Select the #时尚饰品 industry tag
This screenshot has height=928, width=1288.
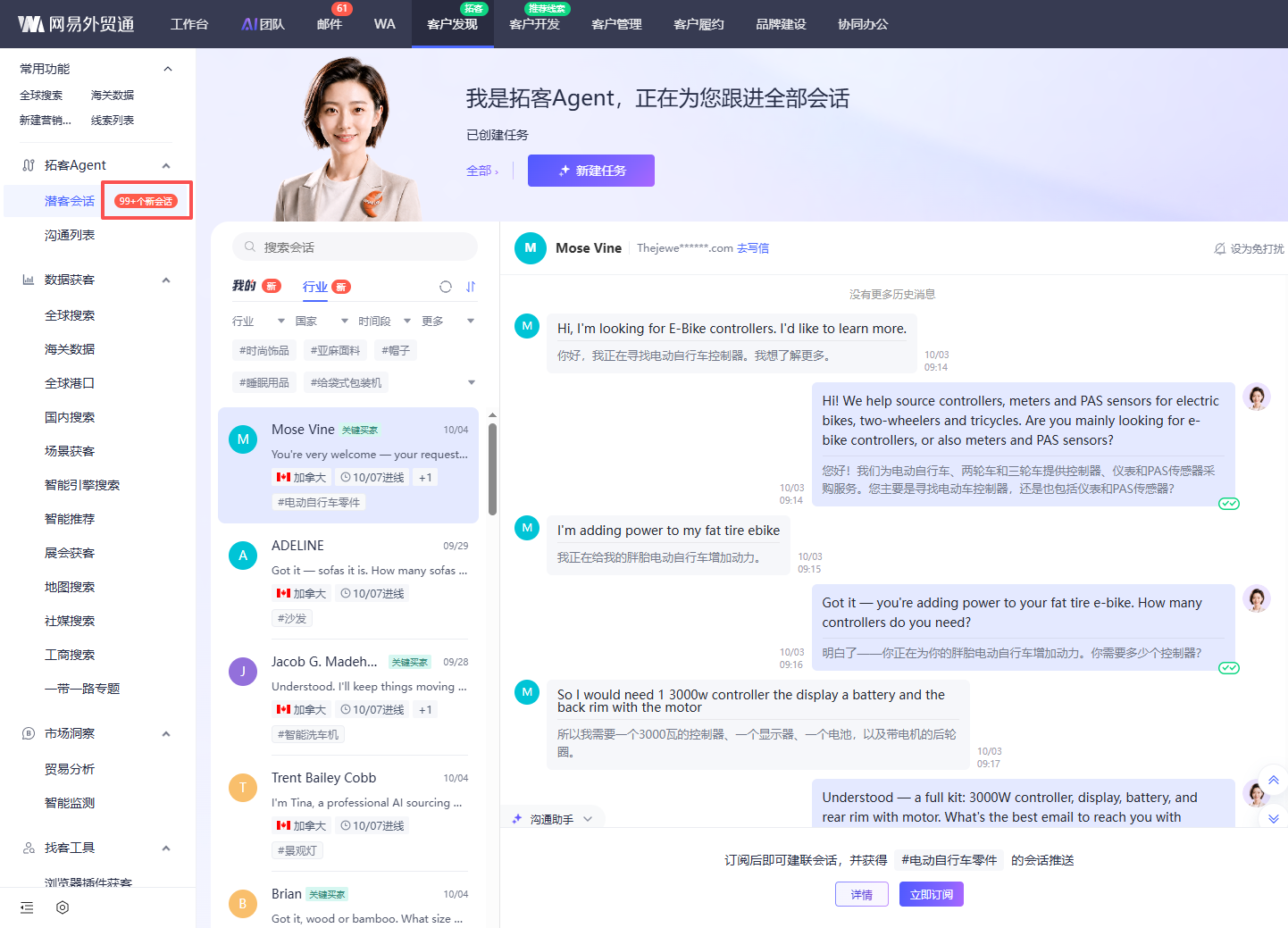264,350
